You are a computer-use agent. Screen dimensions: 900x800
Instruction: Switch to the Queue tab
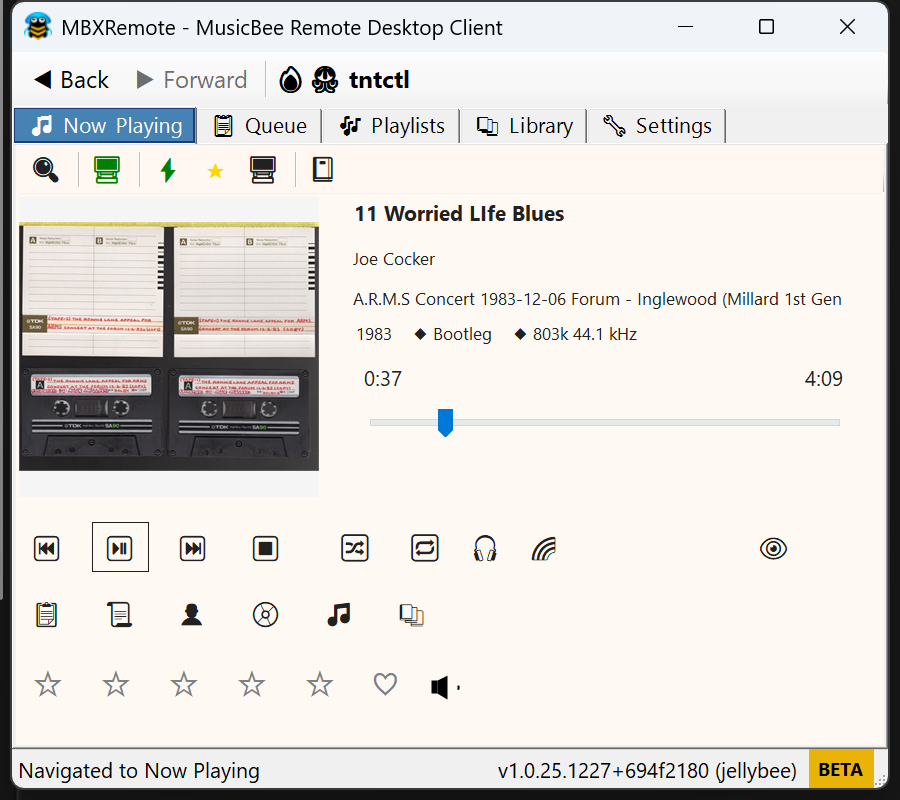coord(259,125)
